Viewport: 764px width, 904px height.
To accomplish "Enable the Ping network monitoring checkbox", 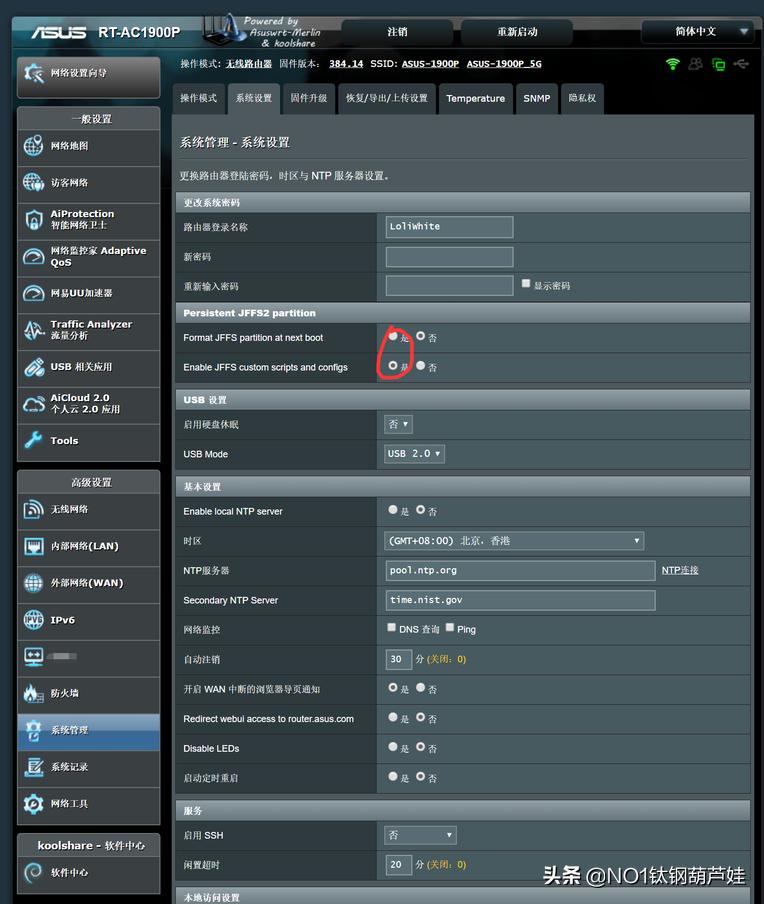I will point(450,627).
